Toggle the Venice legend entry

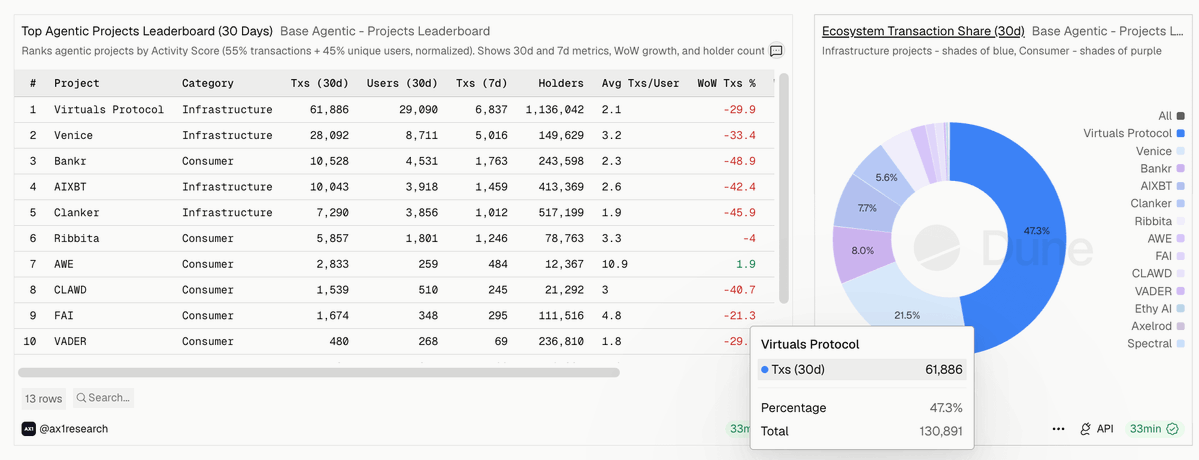1160,151
